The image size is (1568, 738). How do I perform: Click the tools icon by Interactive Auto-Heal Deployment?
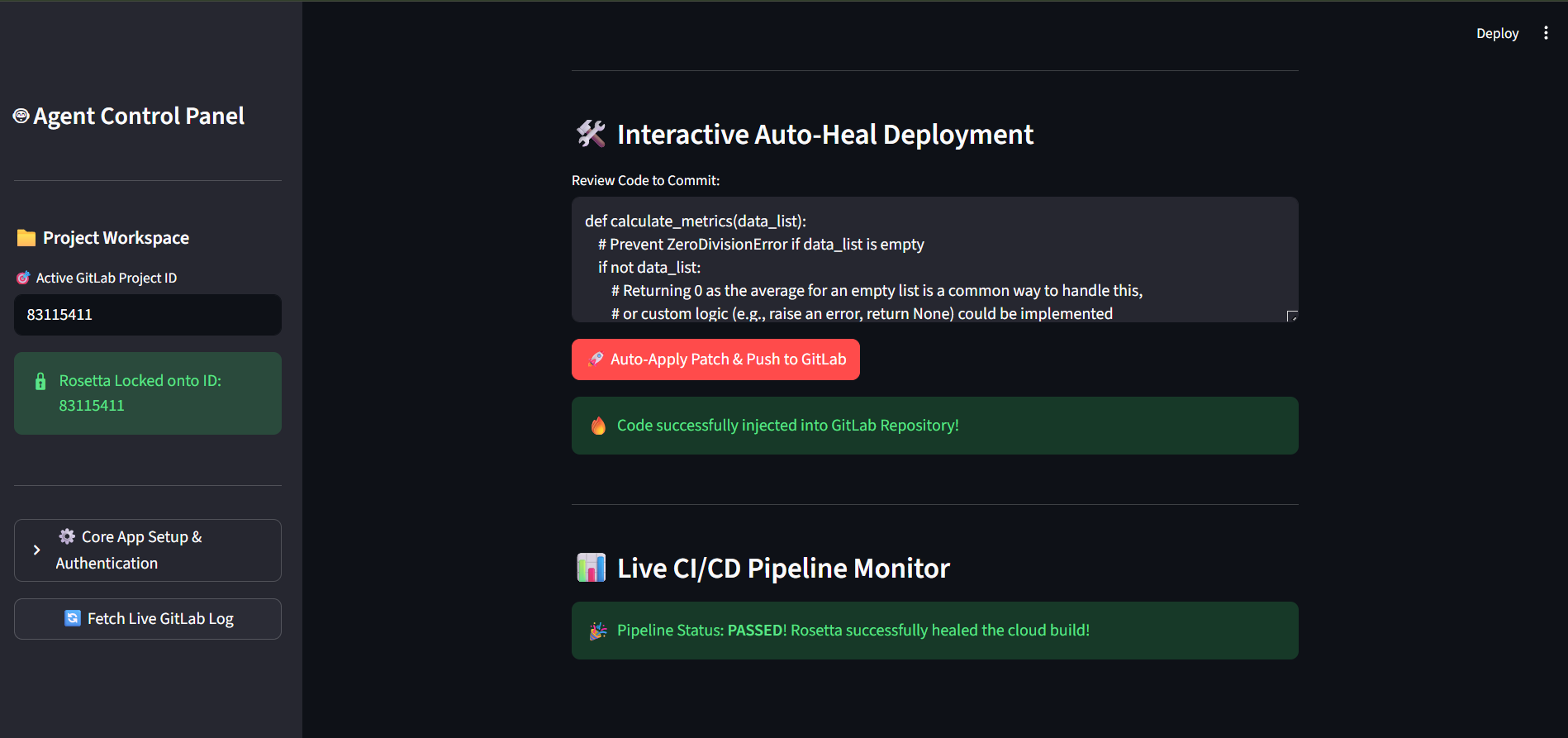[x=591, y=134]
